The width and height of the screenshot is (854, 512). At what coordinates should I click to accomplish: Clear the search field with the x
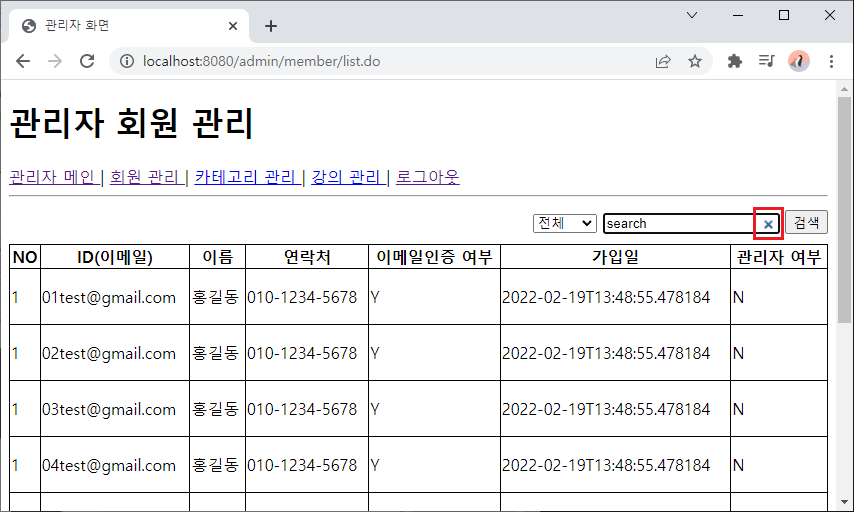[x=768, y=224]
